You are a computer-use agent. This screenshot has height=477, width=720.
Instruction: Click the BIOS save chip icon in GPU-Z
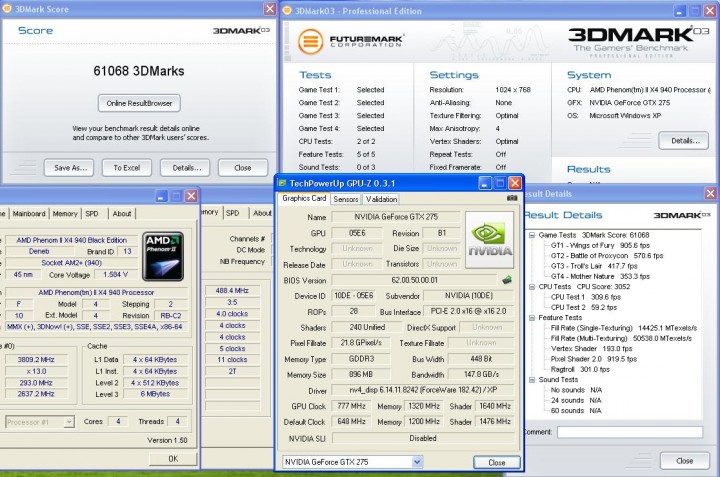506,280
